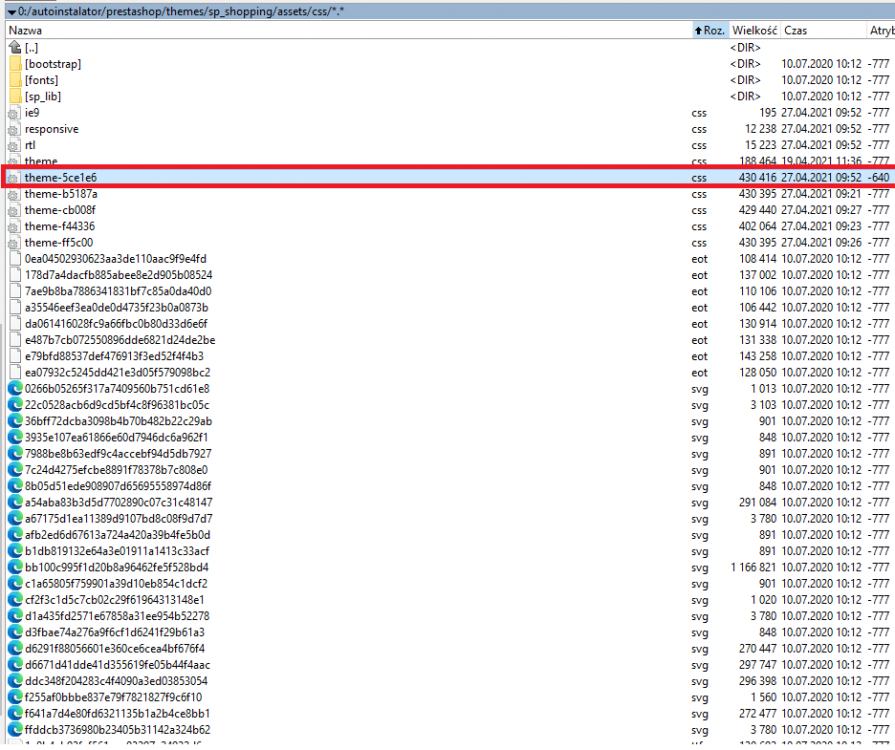
Task: Click the theme-f44336 css file icon
Action: pyautogui.click(x=13, y=227)
